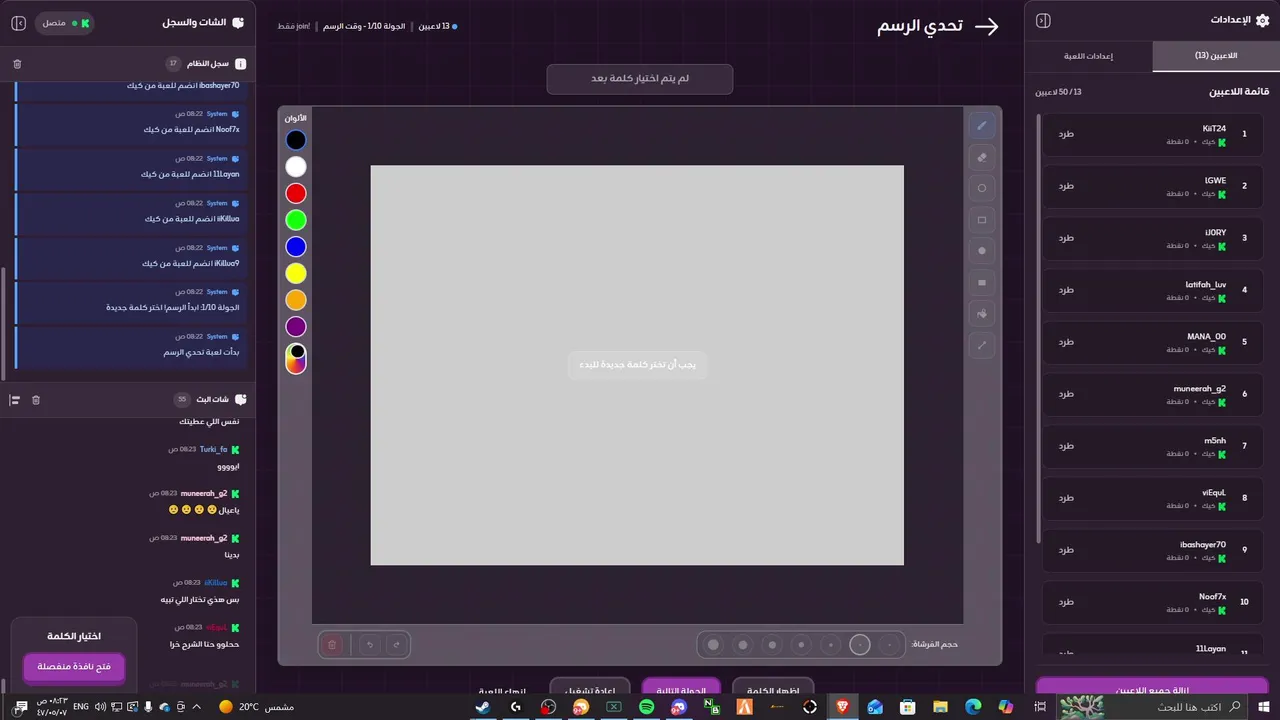Select the paint bucket fill tool
Viewport: 1280px width, 720px height.
[982, 314]
